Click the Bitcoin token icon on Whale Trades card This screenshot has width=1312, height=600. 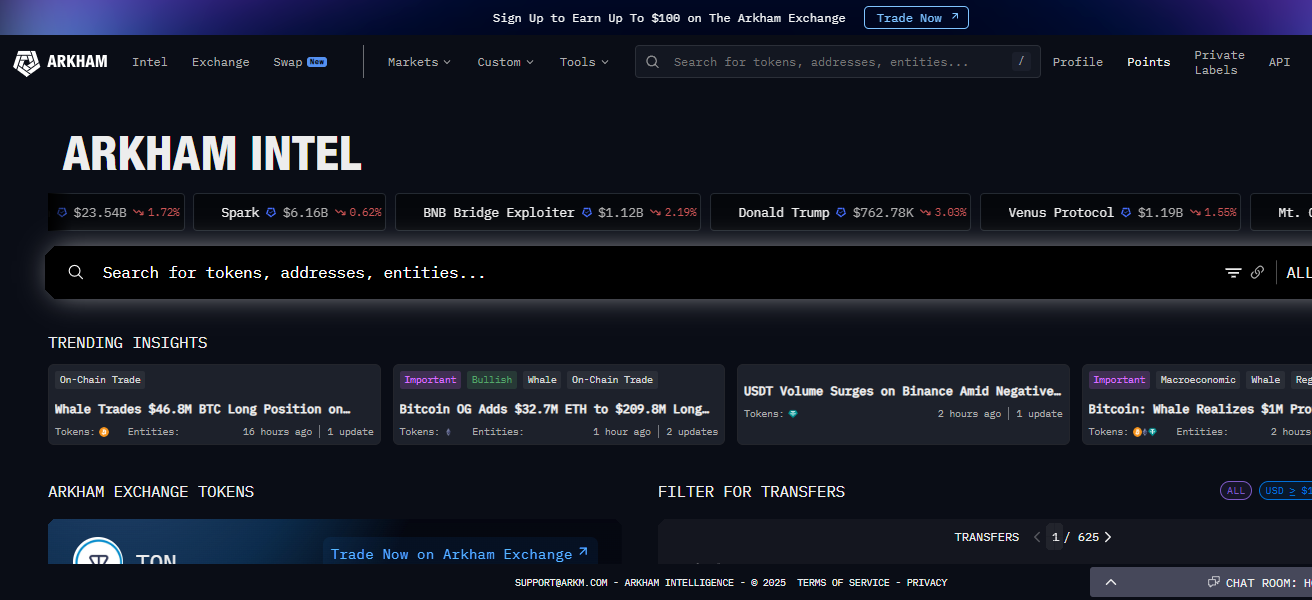(x=104, y=432)
